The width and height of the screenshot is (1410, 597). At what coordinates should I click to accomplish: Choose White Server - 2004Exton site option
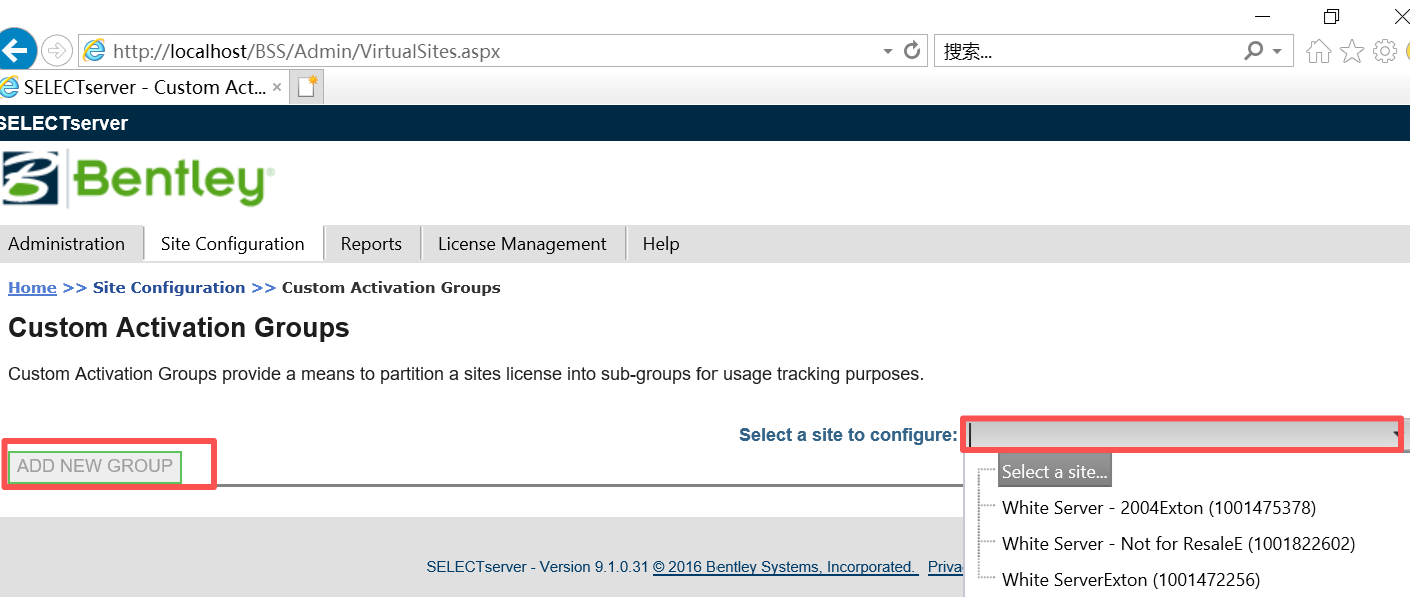1158,508
